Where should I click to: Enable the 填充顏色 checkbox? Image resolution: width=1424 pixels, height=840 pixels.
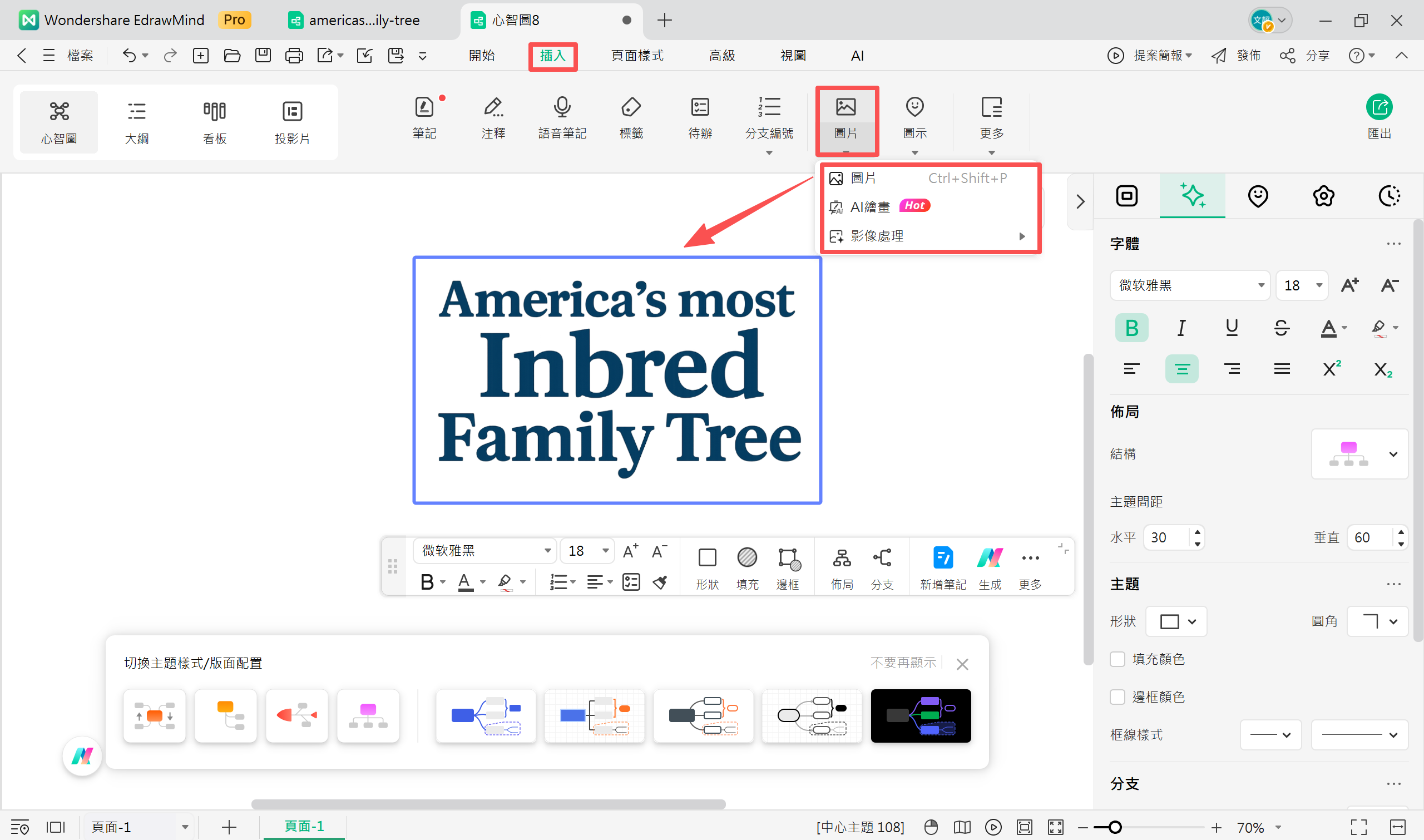(x=1118, y=659)
